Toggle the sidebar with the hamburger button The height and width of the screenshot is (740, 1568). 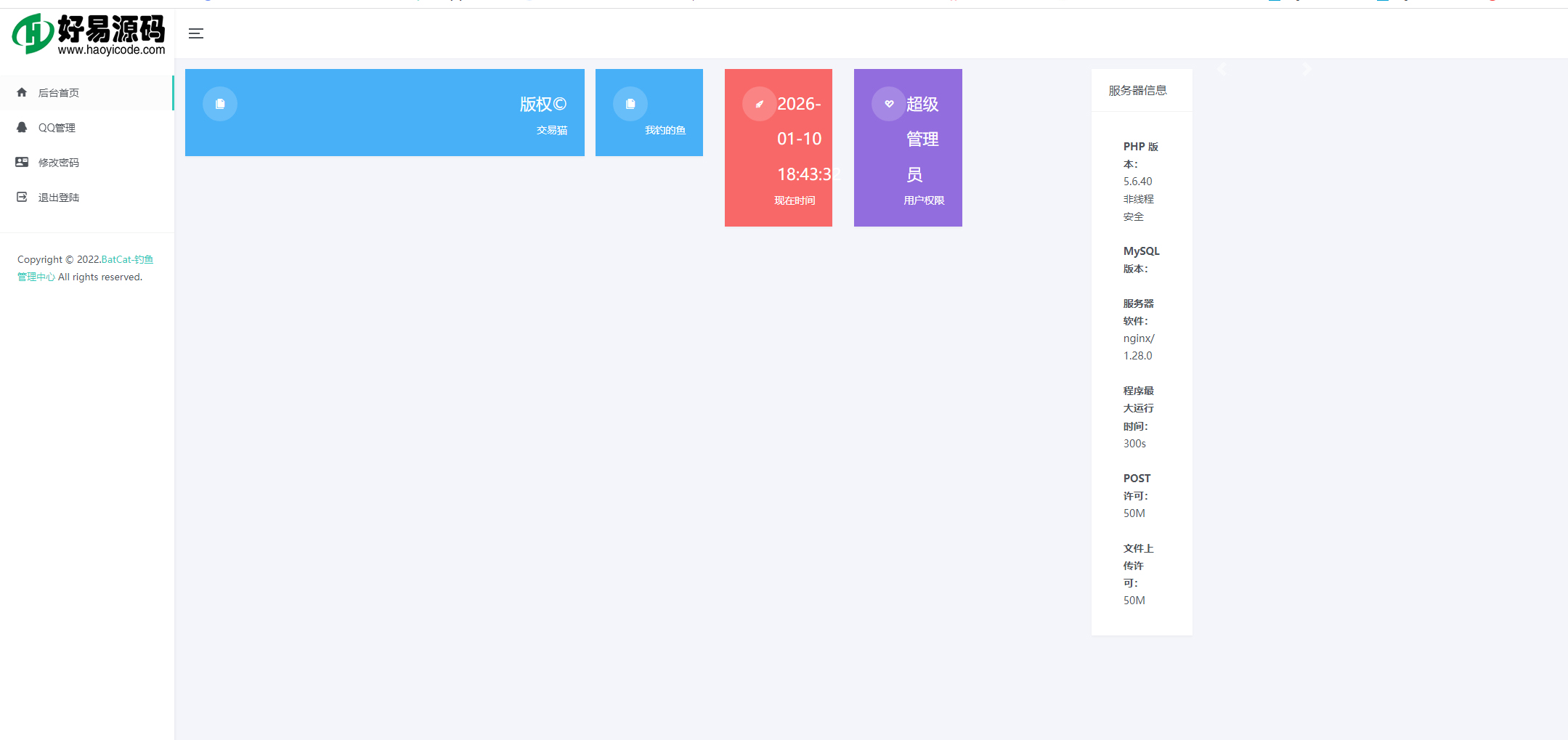coord(196,33)
